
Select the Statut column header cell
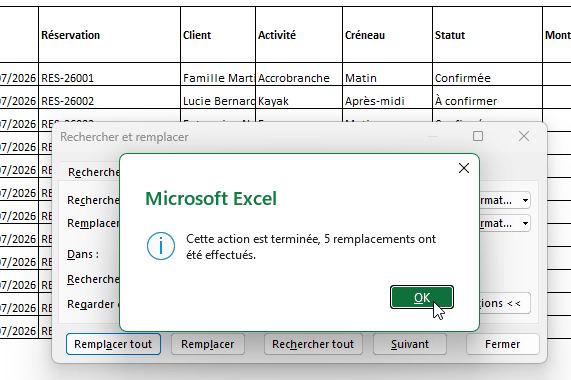click(x=487, y=35)
